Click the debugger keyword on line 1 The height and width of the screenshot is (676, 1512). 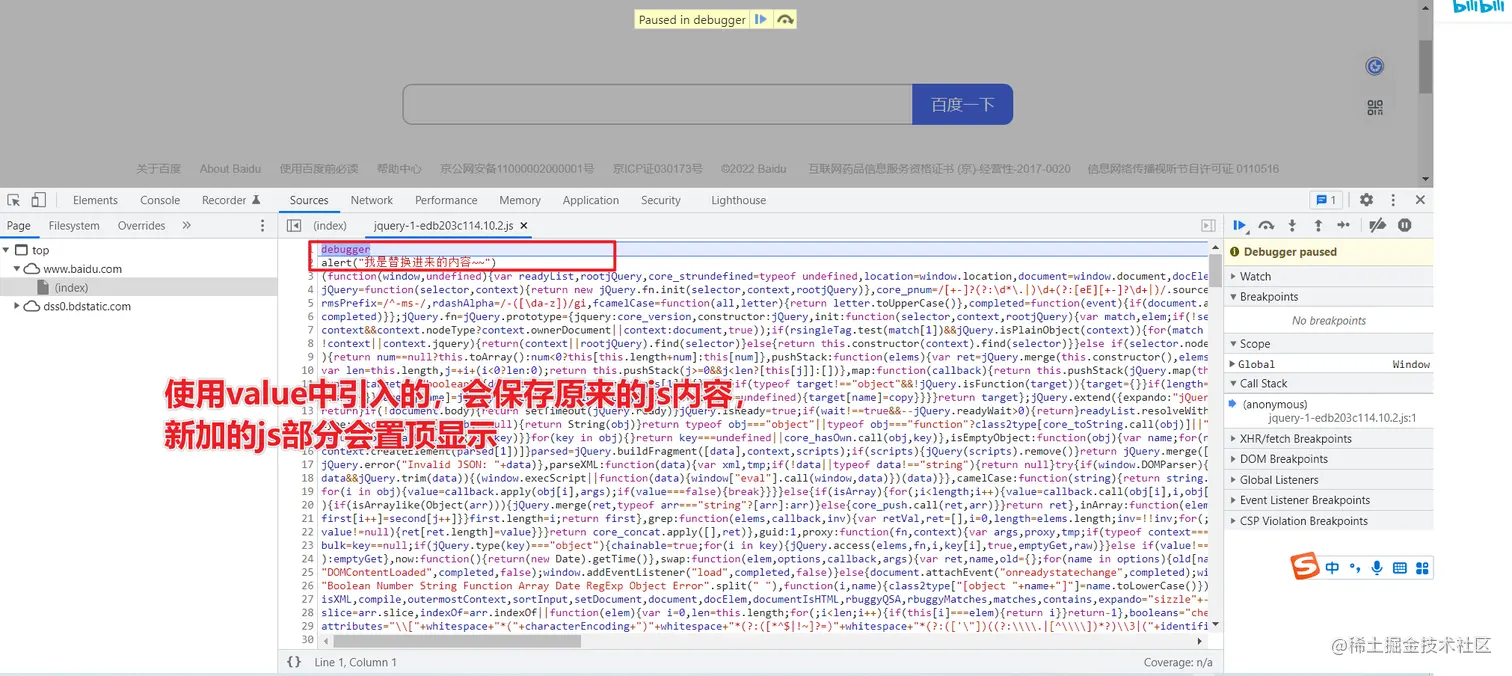coord(345,249)
